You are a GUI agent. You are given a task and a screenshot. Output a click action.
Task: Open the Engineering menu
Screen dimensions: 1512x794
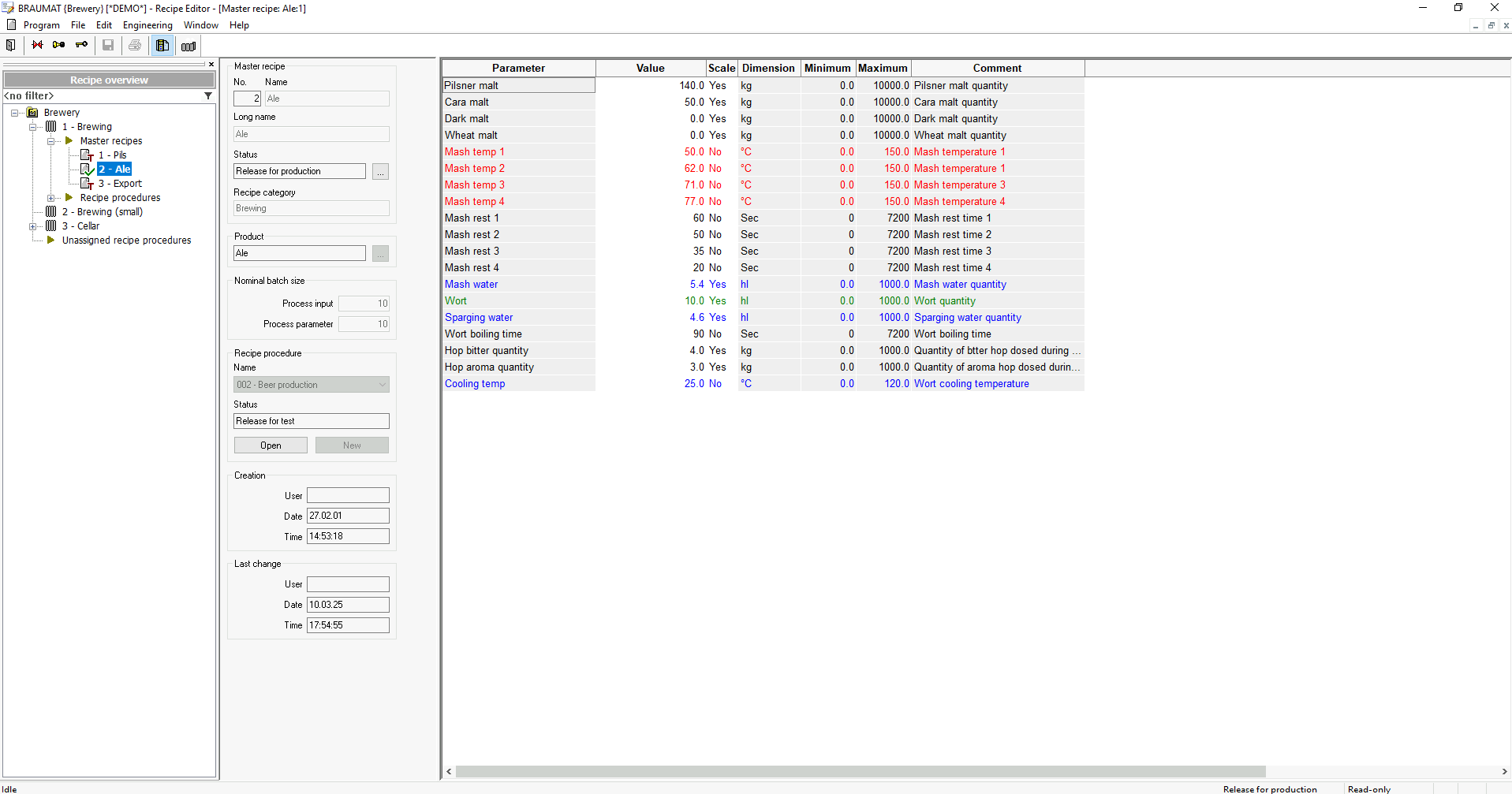147,25
